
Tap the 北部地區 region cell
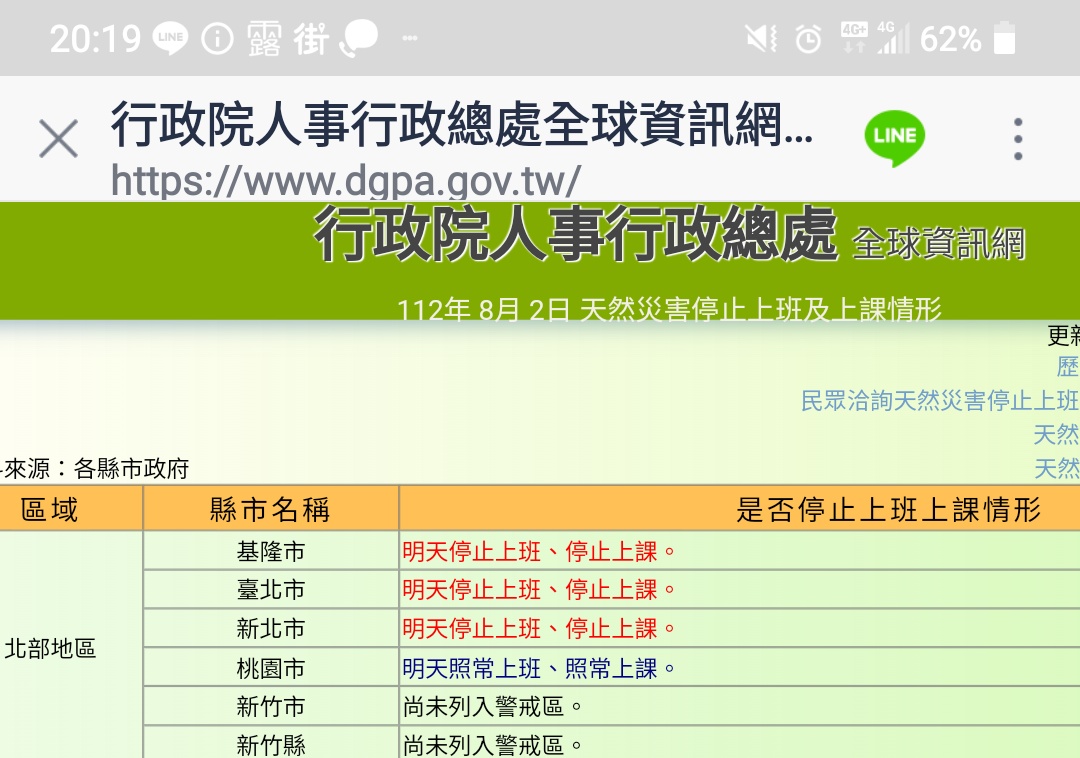(x=50, y=648)
